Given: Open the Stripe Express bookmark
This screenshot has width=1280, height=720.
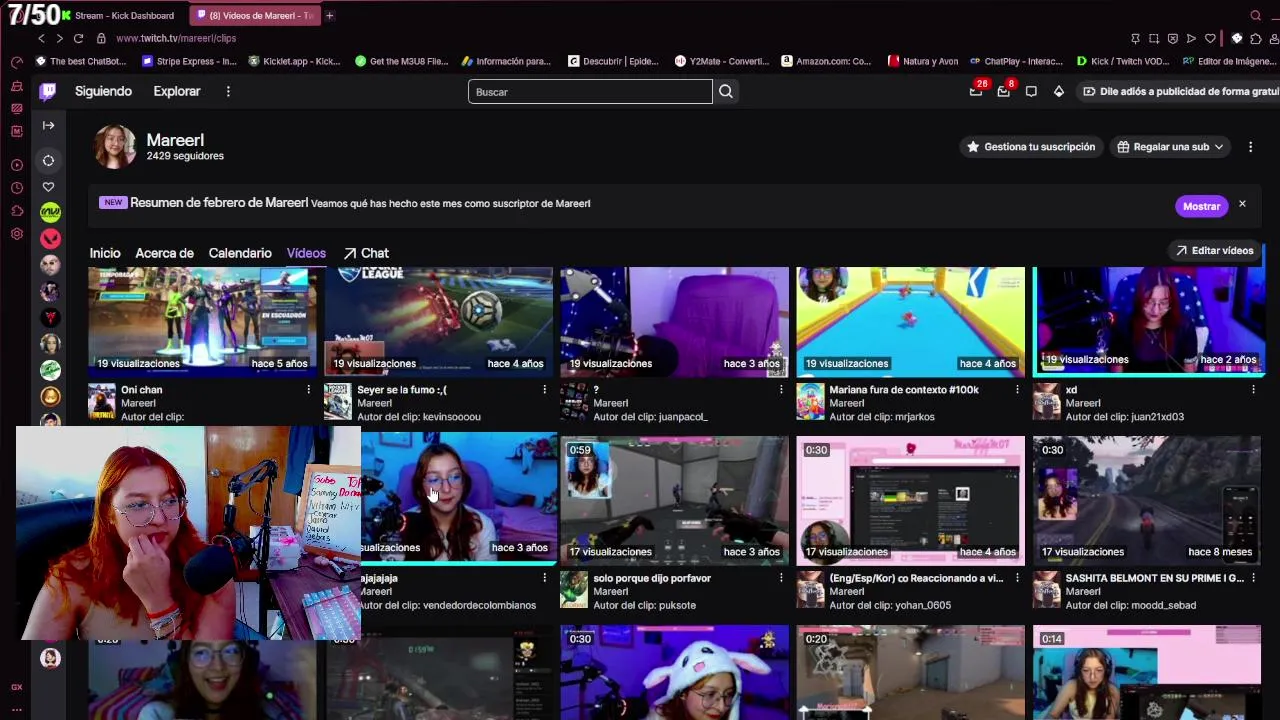Looking at the screenshot, I should point(189,61).
